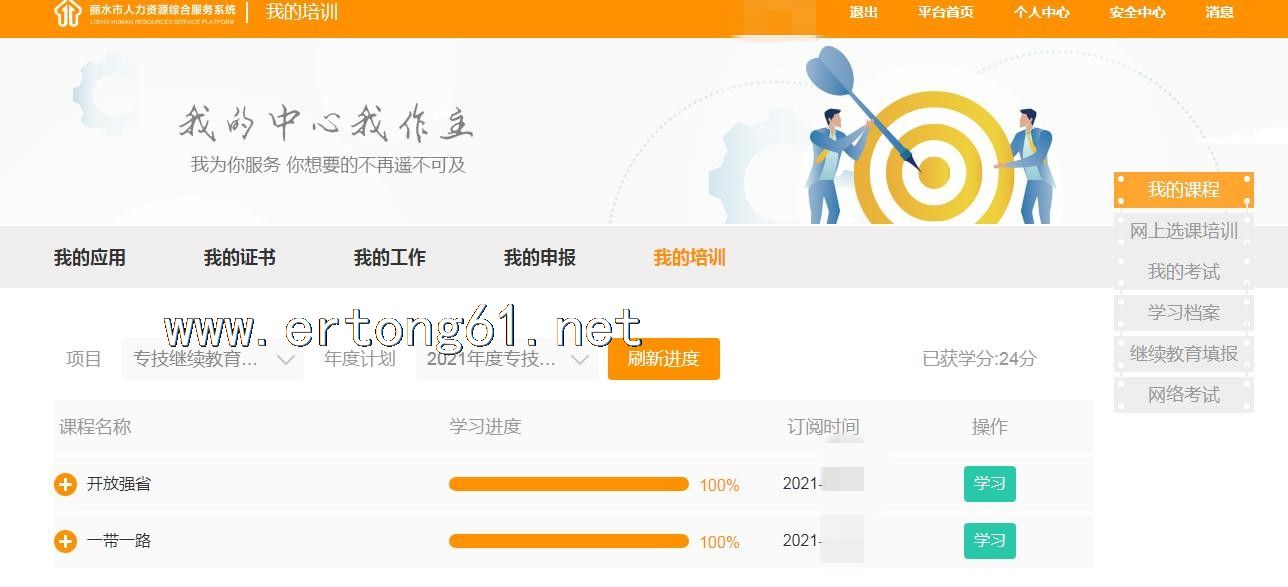Go to 平台首页 in top bar
This screenshot has height=587, width=1288.
pos(945,13)
